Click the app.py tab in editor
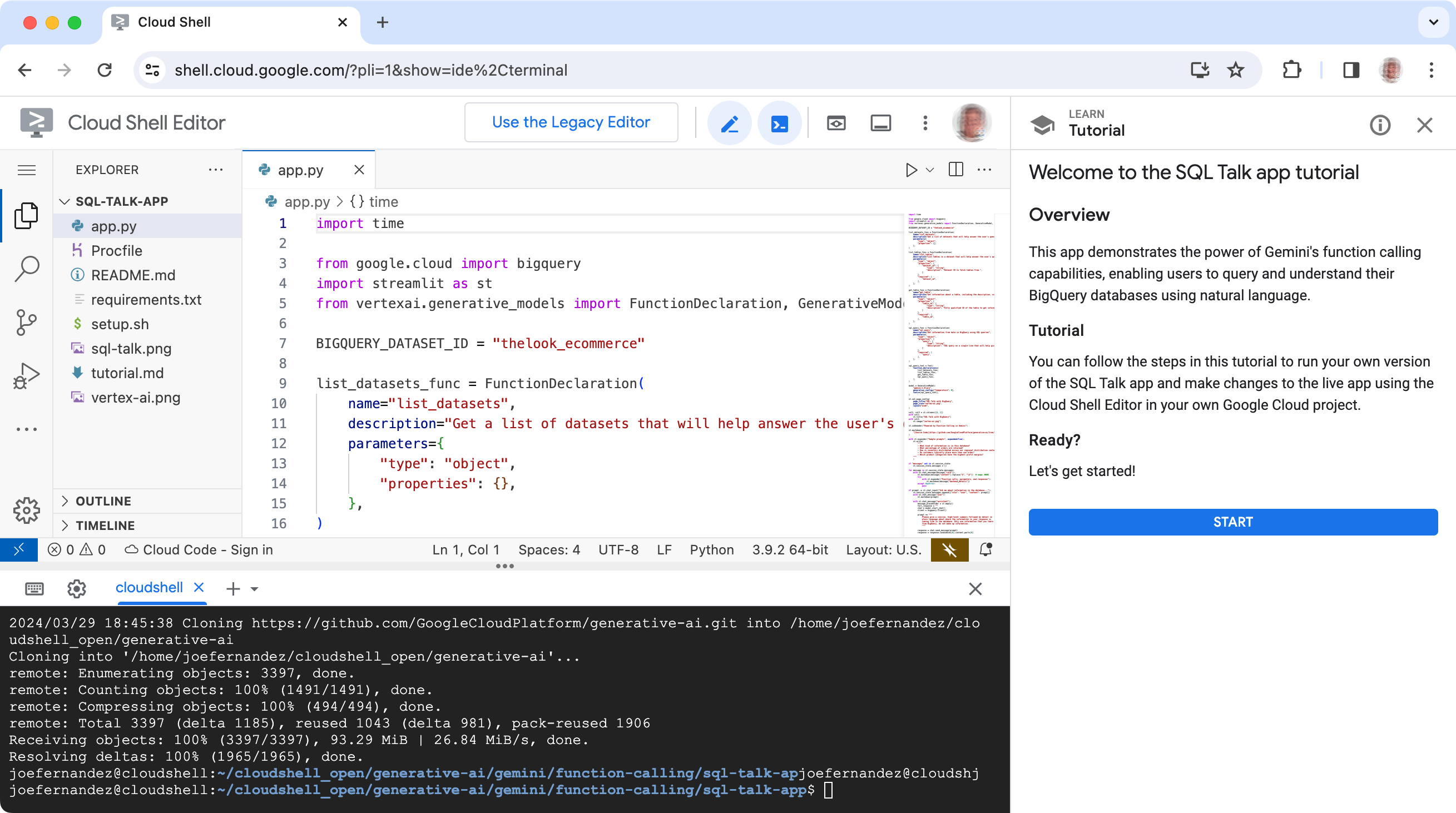The width and height of the screenshot is (1456, 813). click(x=300, y=170)
